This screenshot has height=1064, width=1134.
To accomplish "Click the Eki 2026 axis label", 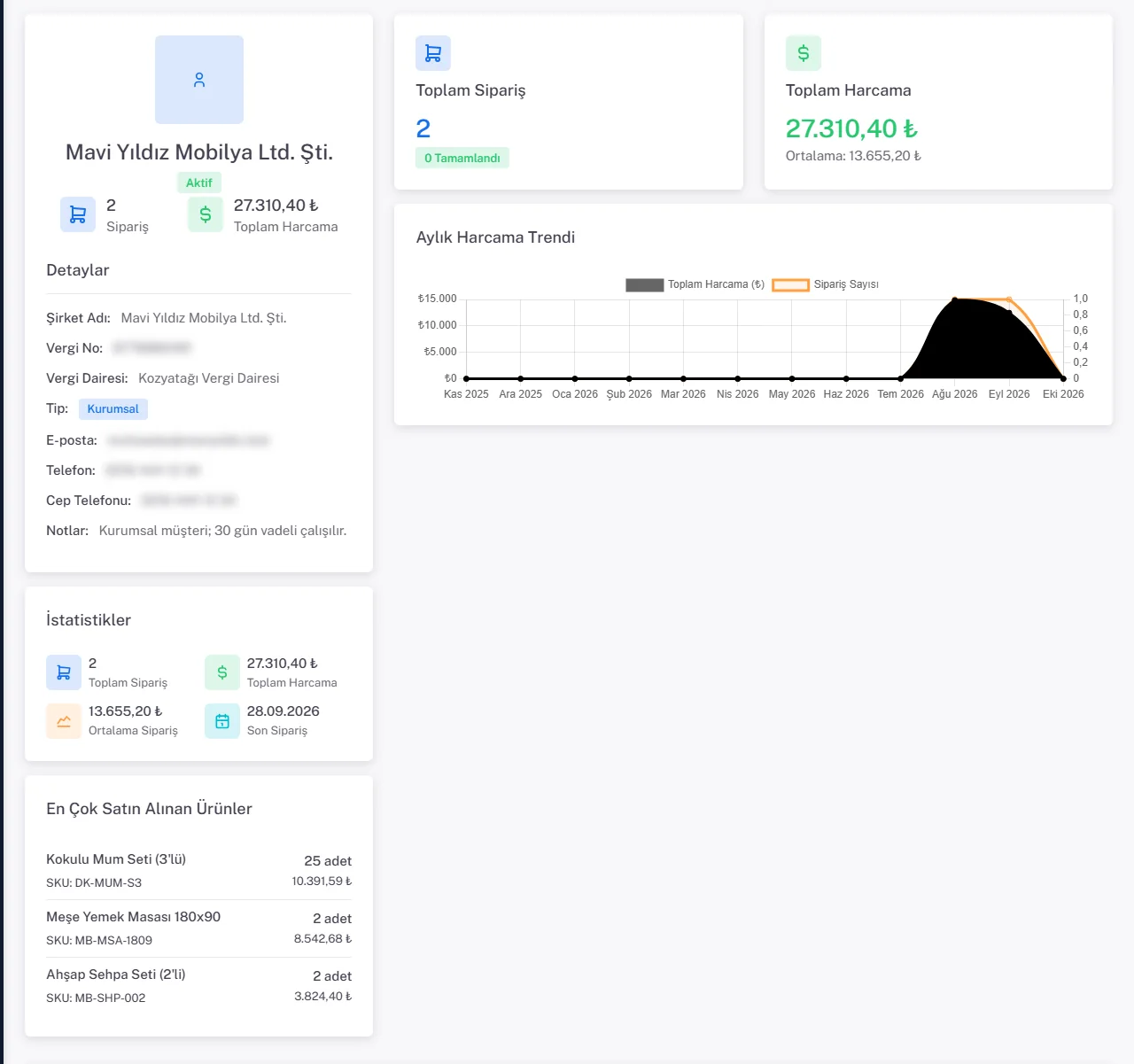I will 1063,394.
